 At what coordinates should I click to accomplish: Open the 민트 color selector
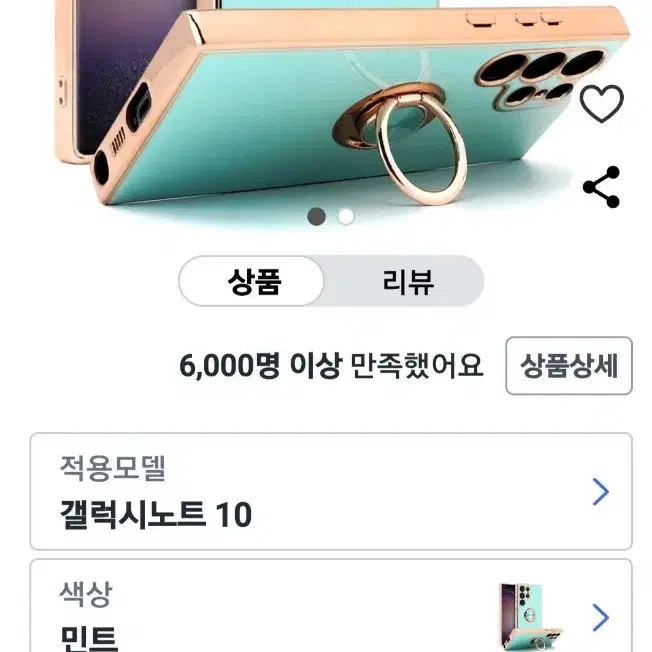click(331, 606)
